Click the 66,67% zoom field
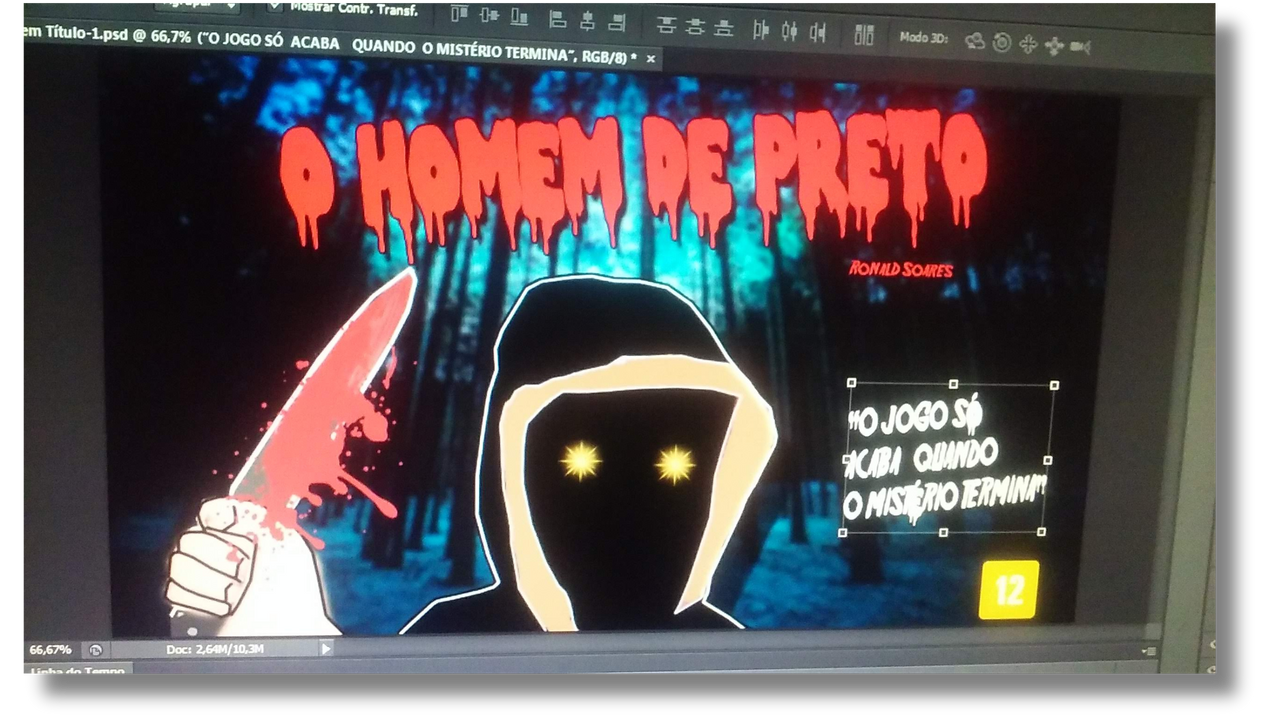 (50, 649)
